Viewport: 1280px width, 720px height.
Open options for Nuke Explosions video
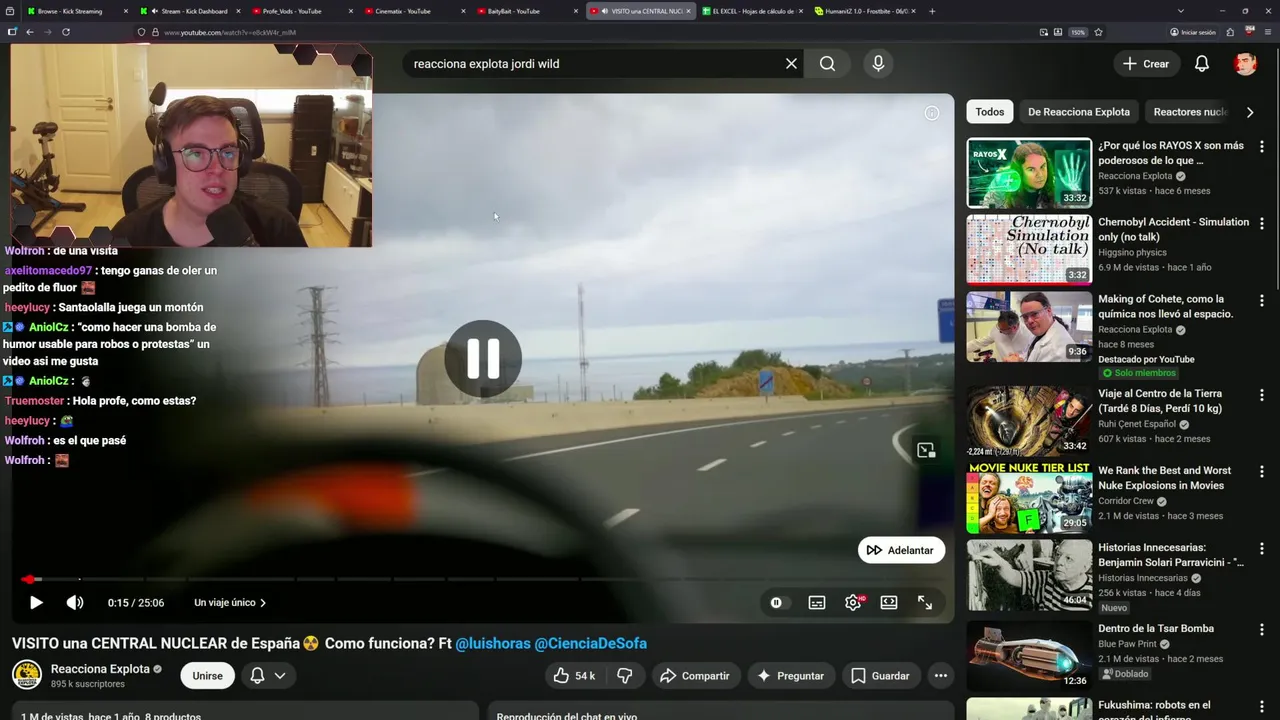(x=1261, y=472)
